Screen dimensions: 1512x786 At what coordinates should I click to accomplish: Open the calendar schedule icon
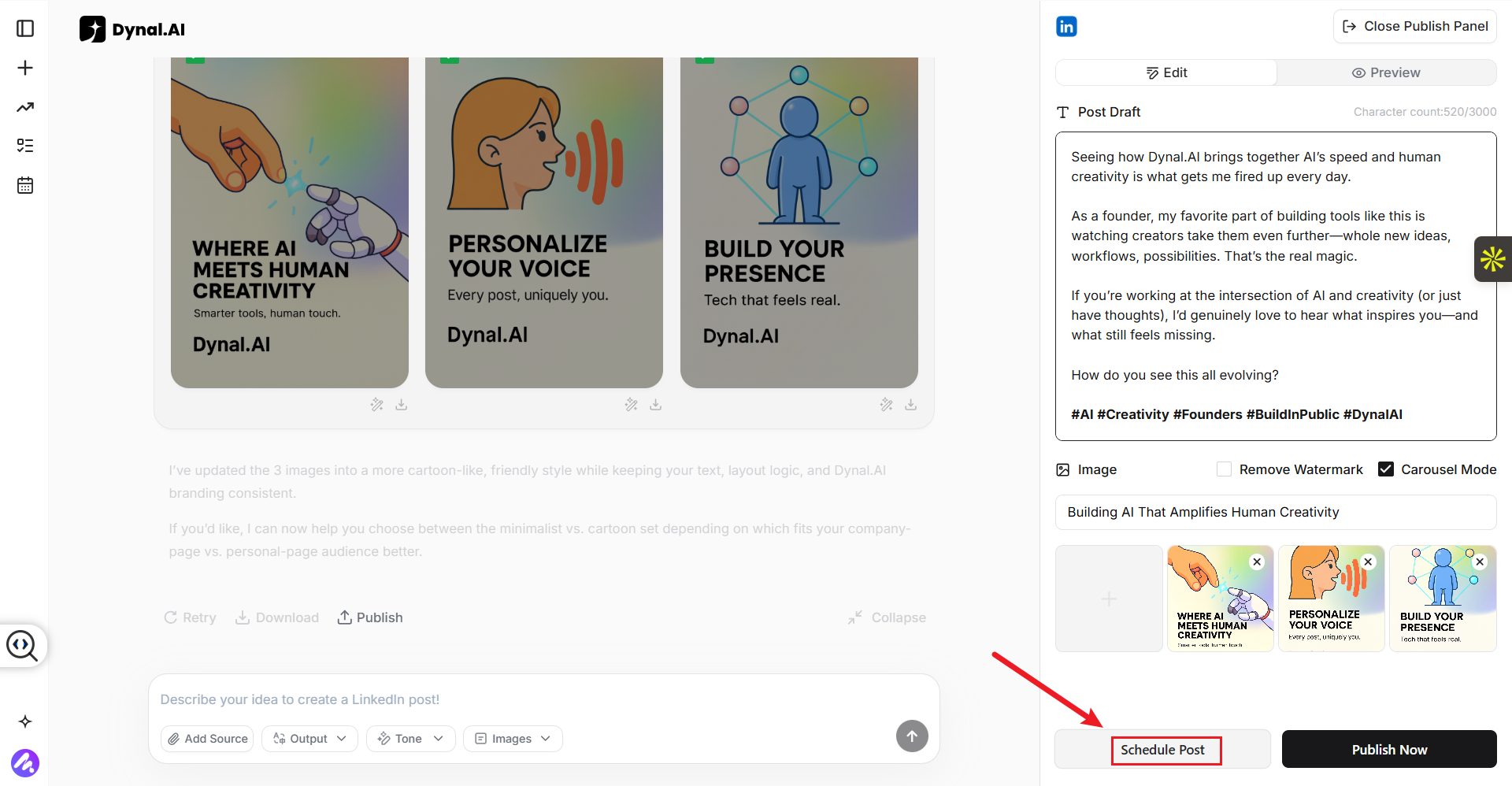pos(25,185)
